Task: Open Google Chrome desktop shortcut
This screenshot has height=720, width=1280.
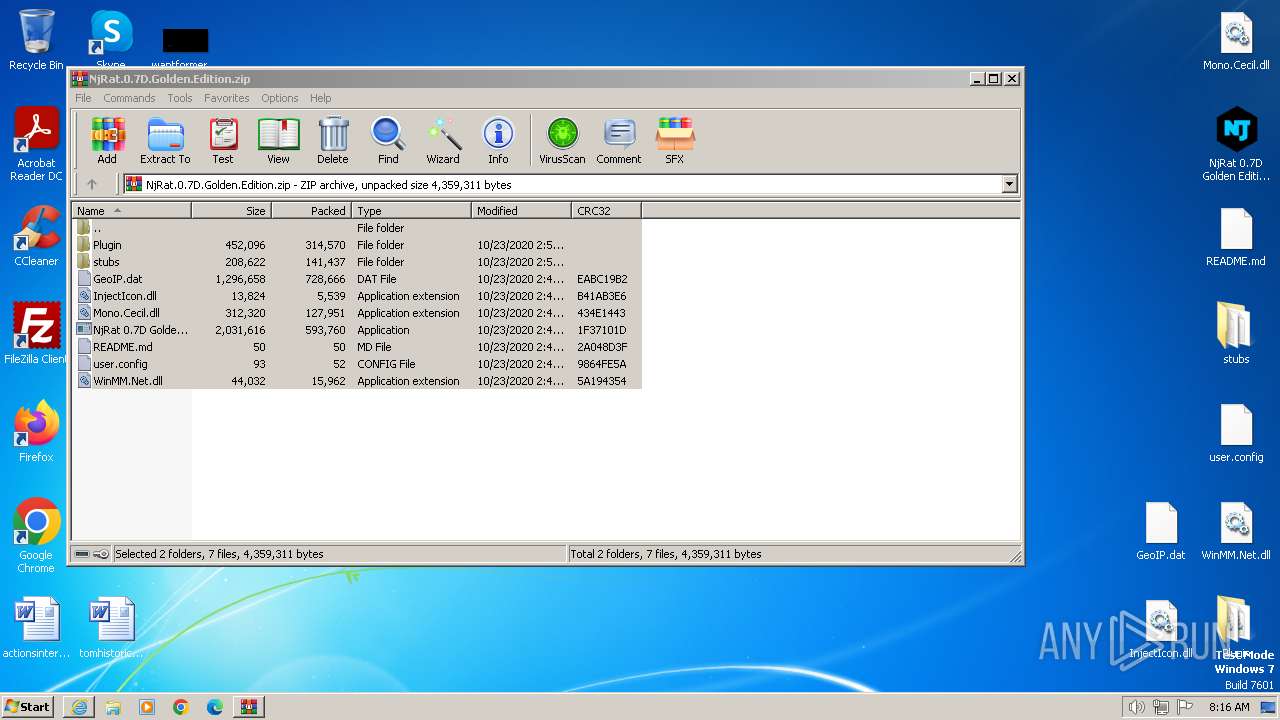Action: click(36, 536)
